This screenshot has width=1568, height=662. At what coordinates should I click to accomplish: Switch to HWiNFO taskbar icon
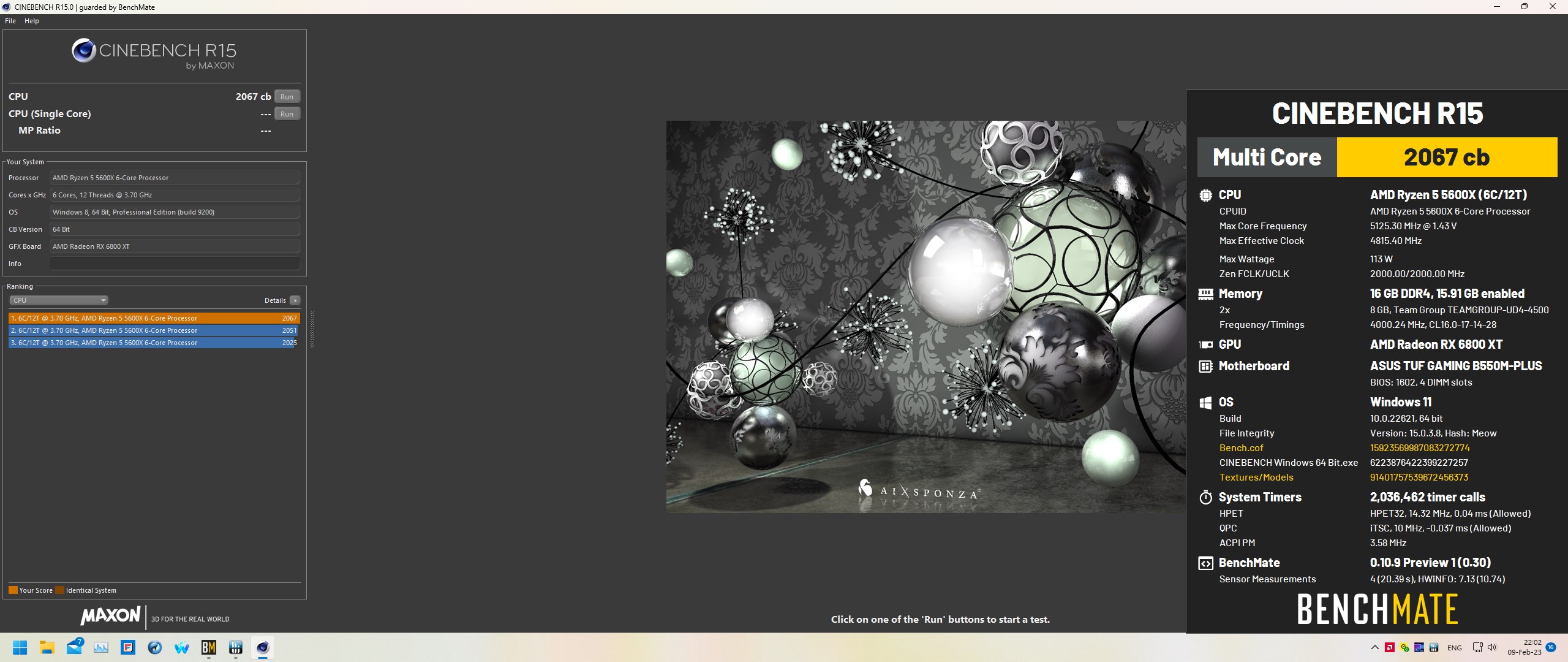coord(236,647)
